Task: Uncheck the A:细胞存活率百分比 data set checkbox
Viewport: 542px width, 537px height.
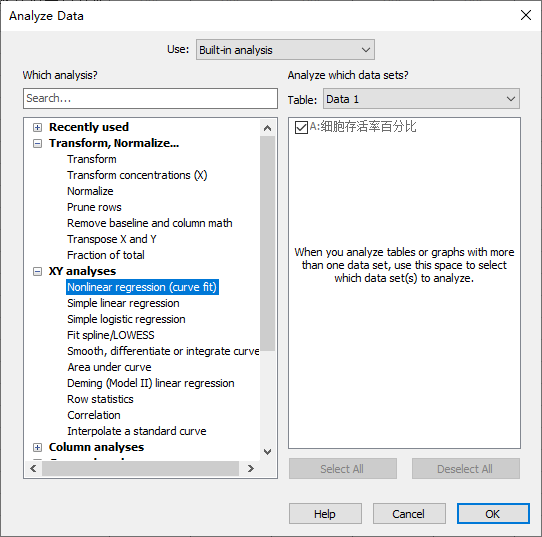Action: tap(301, 127)
